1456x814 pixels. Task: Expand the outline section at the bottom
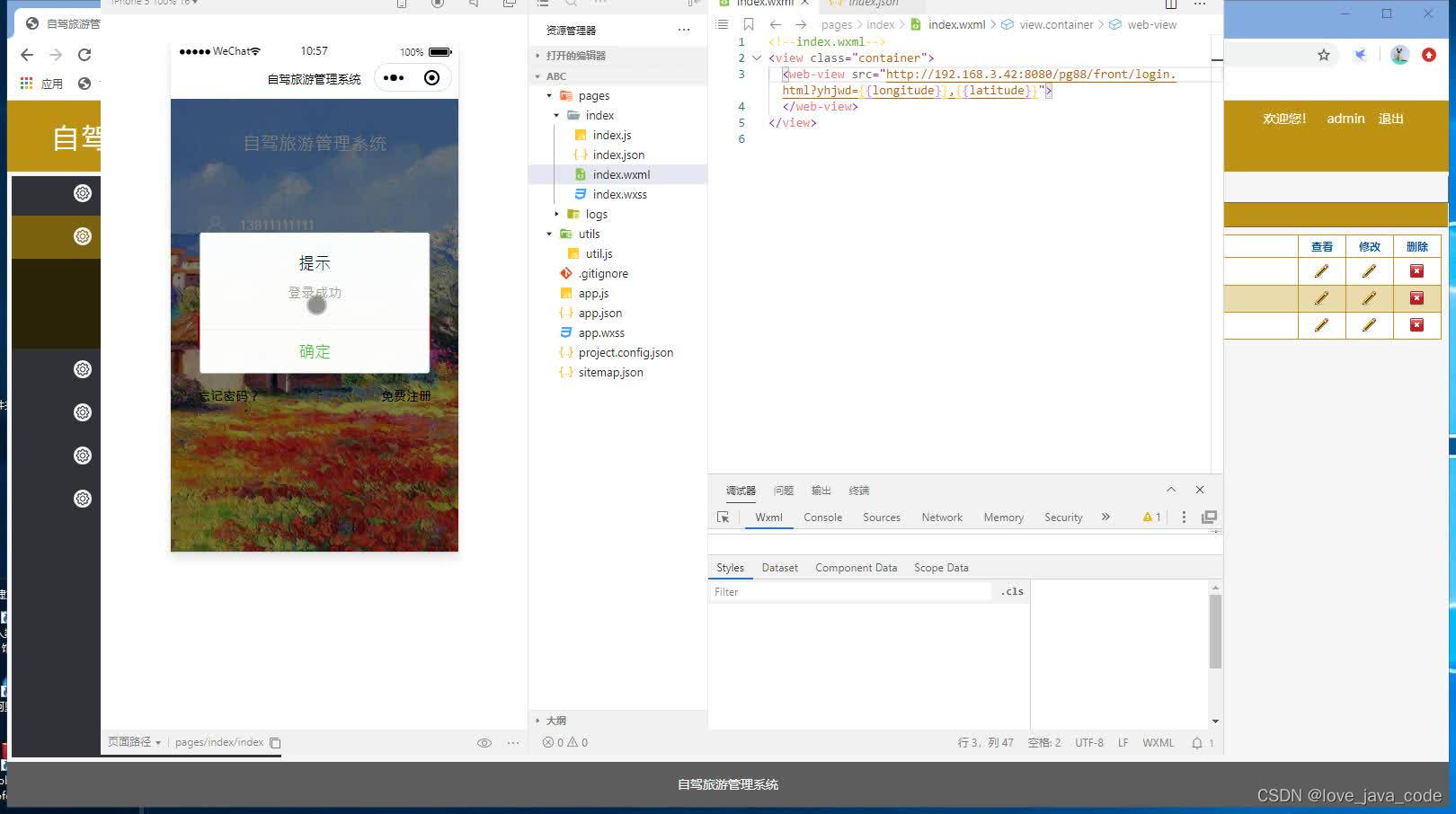[538, 721]
